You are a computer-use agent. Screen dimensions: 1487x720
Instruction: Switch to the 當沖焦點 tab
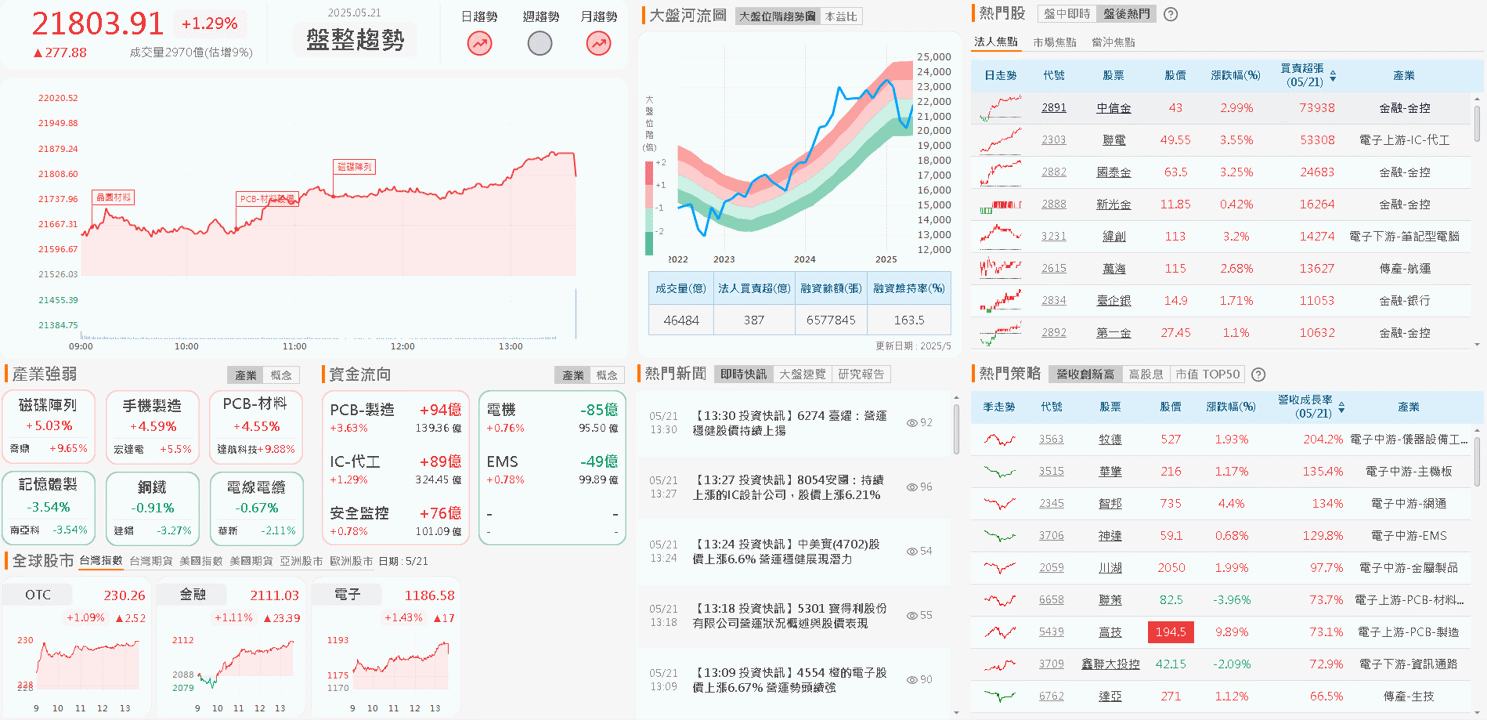point(1113,42)
